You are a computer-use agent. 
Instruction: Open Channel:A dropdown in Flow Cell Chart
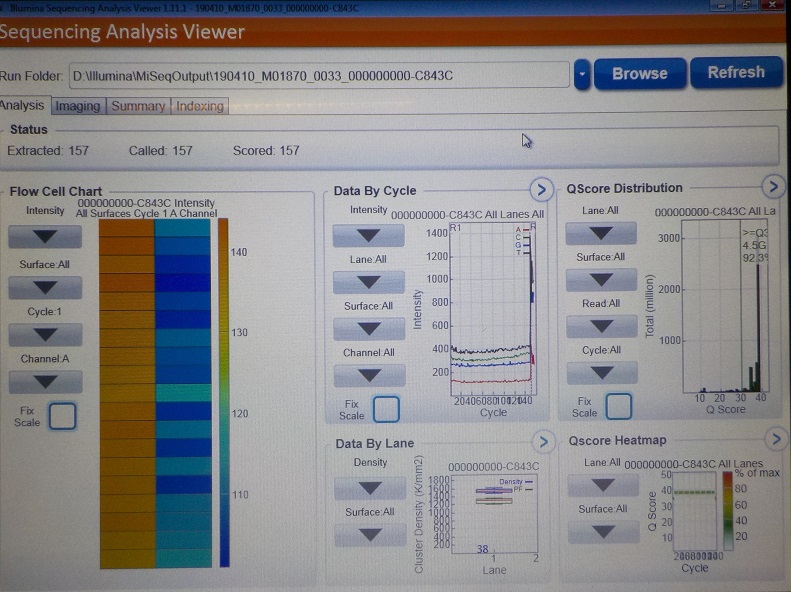(45, 382)
